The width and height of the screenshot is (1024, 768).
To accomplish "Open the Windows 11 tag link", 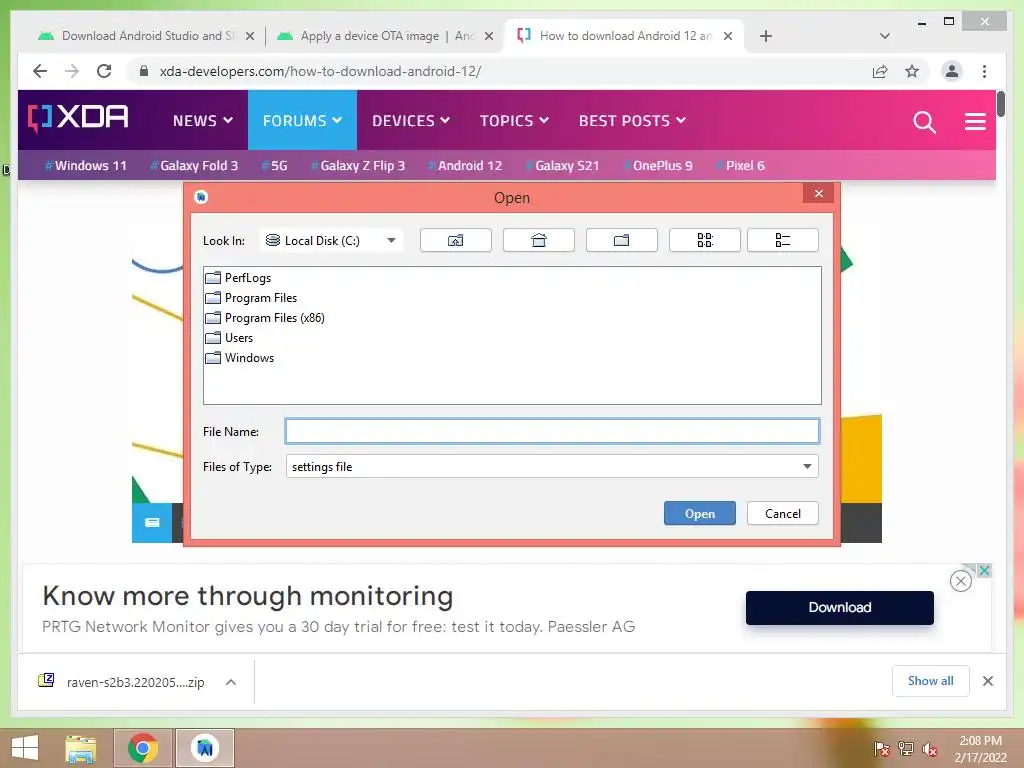I will pyautogui.click(x=86, y=165).
